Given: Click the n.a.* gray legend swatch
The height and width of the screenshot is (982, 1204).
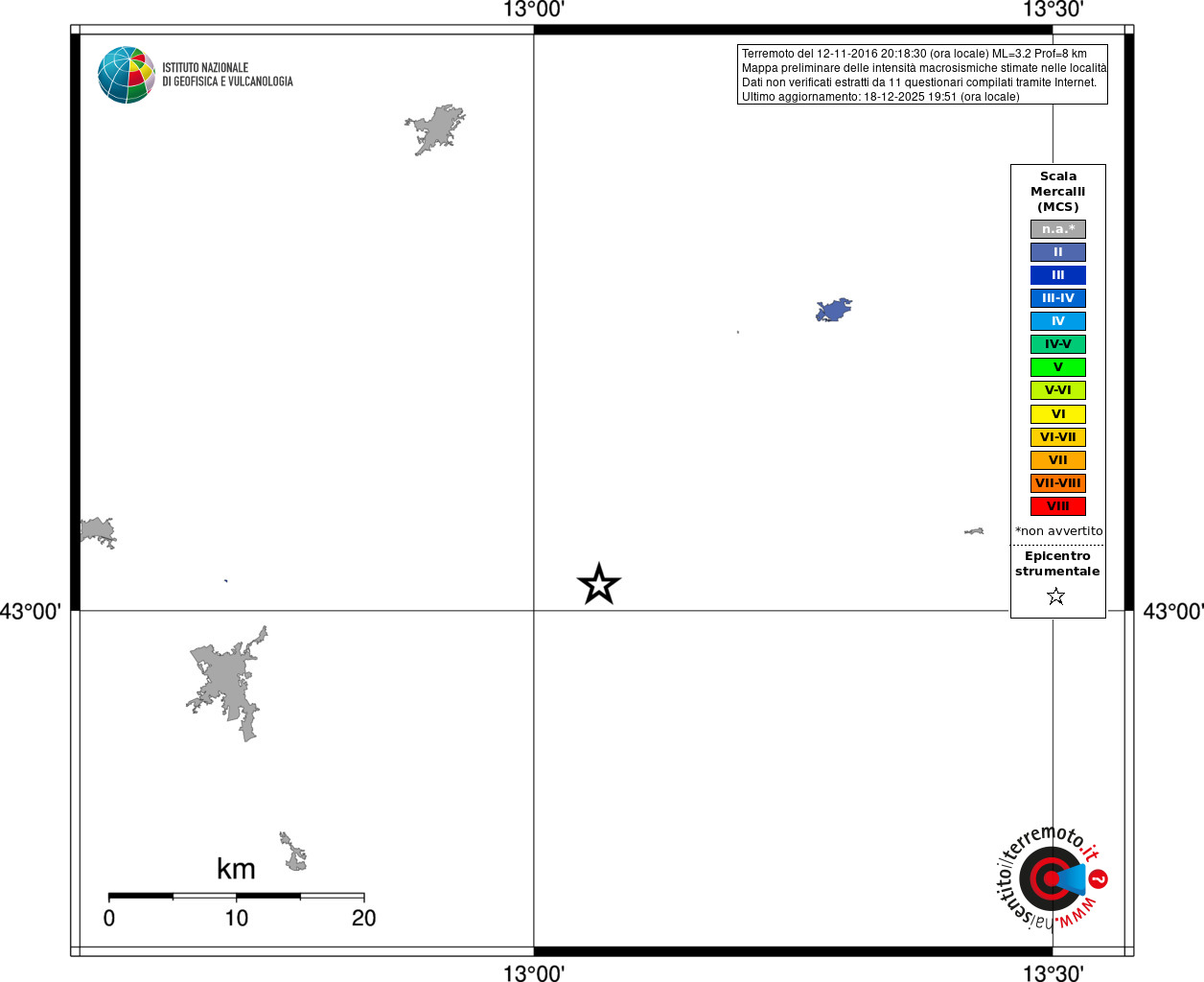Looking at the screenshot, I should click(x=1058, y=229).
